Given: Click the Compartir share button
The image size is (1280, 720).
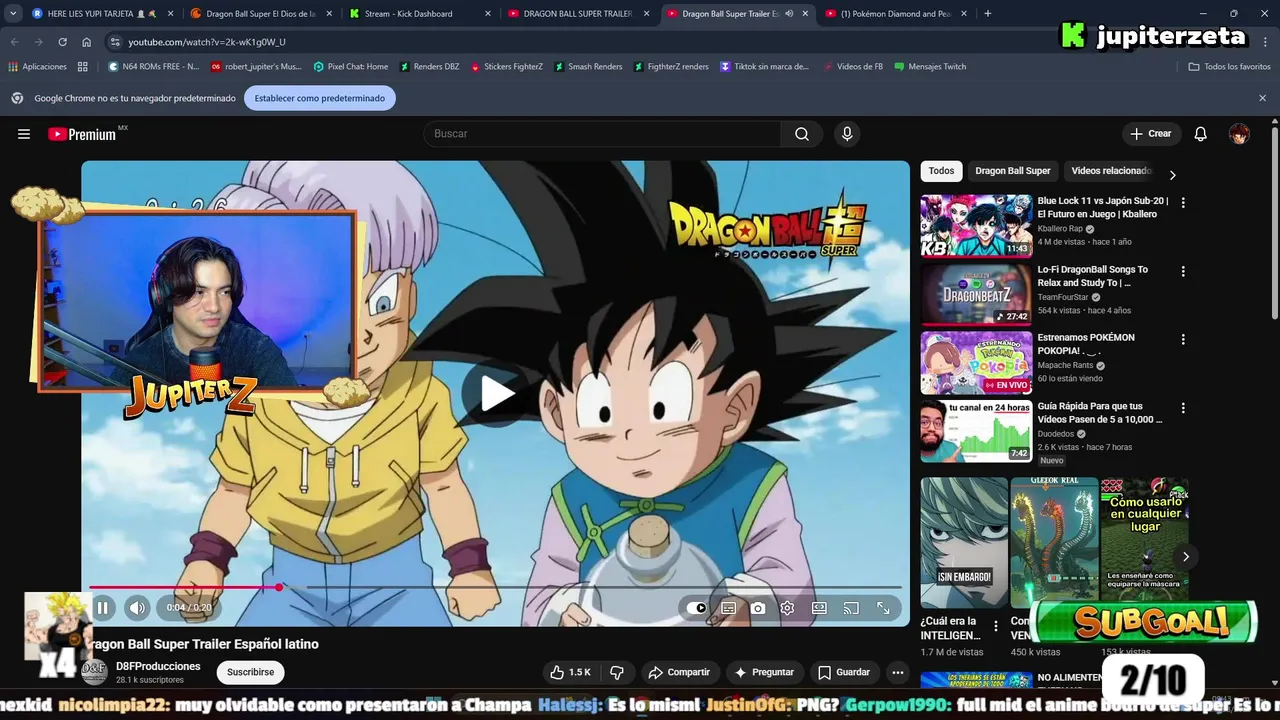Looking at the screenshot, I should (x=680, y=673).
